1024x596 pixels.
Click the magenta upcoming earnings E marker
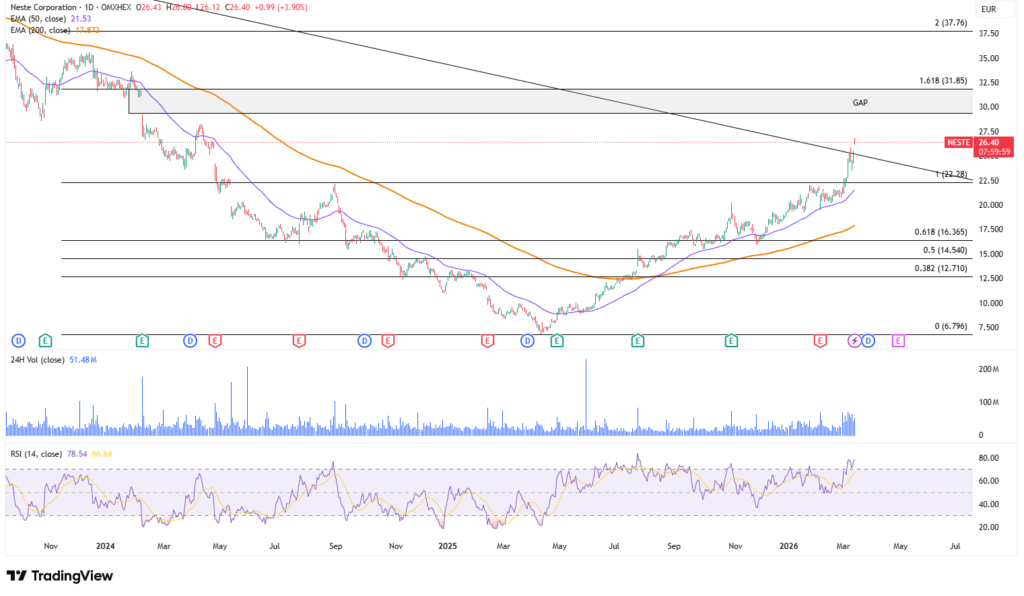(x=898, y=341)
